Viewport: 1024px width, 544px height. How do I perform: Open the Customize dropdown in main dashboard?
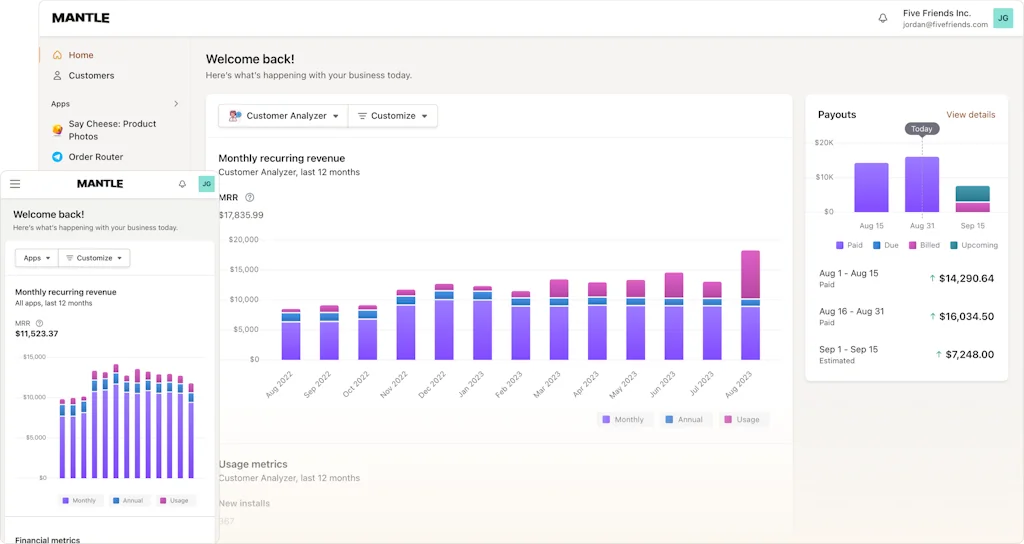[393, 116]
